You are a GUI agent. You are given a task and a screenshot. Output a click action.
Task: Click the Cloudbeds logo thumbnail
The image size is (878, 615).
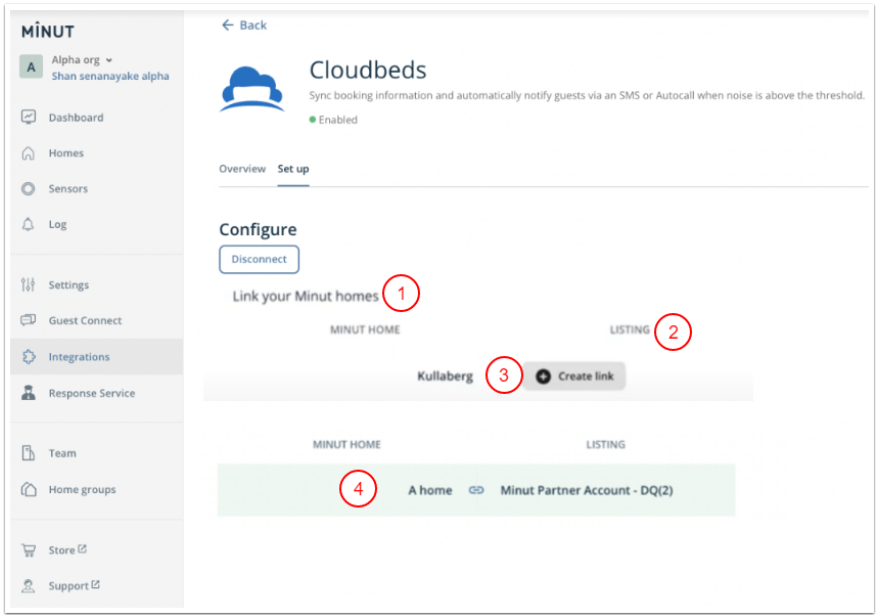[x=252, y=88]
